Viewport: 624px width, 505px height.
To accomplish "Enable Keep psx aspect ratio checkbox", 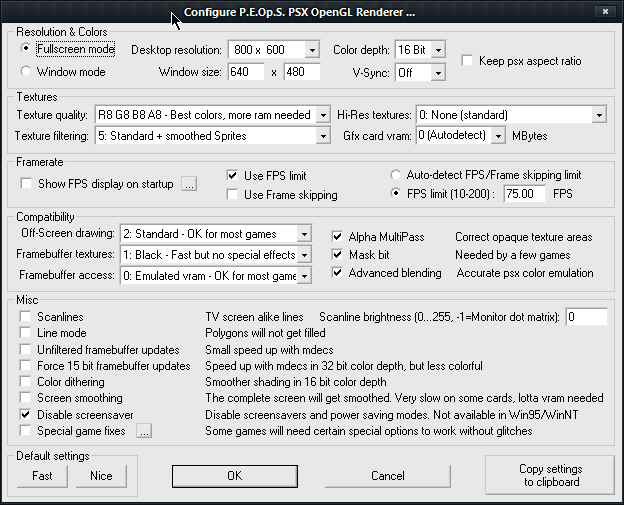I will click(x=467, y=60).
